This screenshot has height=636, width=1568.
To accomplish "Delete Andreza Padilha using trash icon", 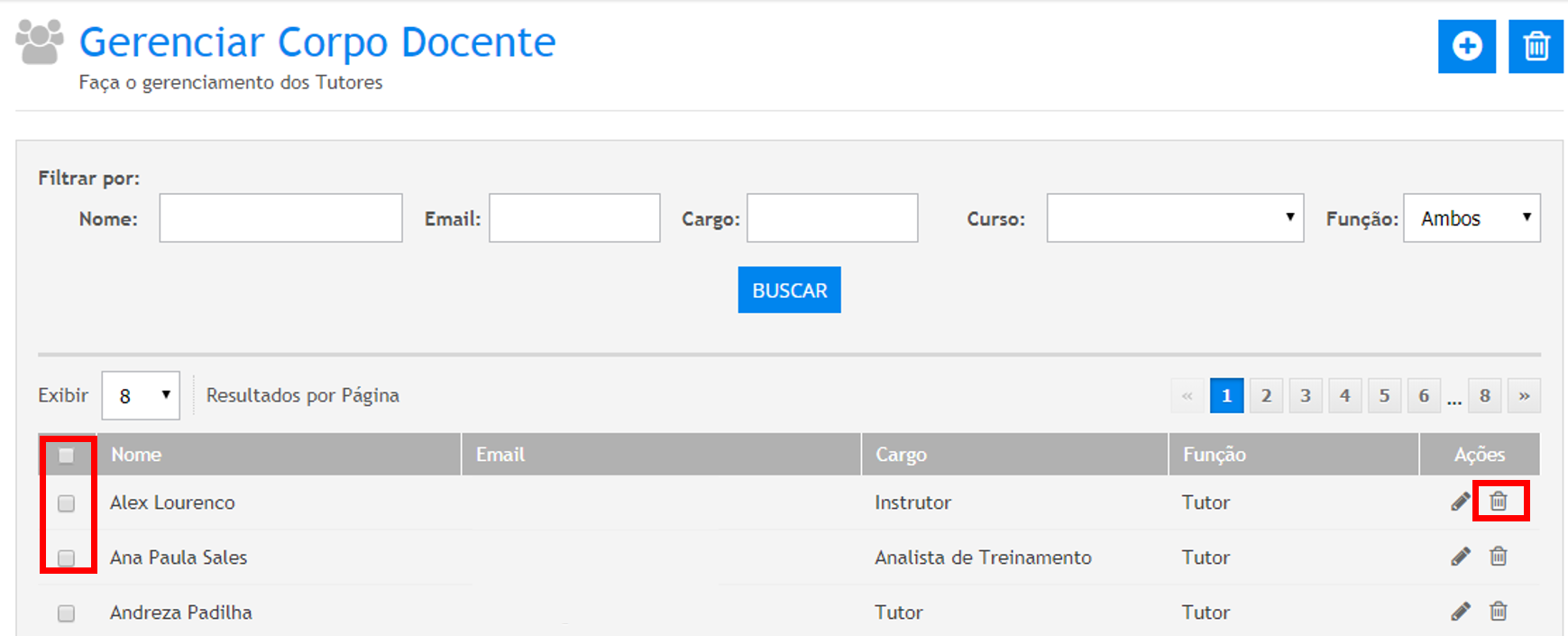I will click(x=1499, y=612).
